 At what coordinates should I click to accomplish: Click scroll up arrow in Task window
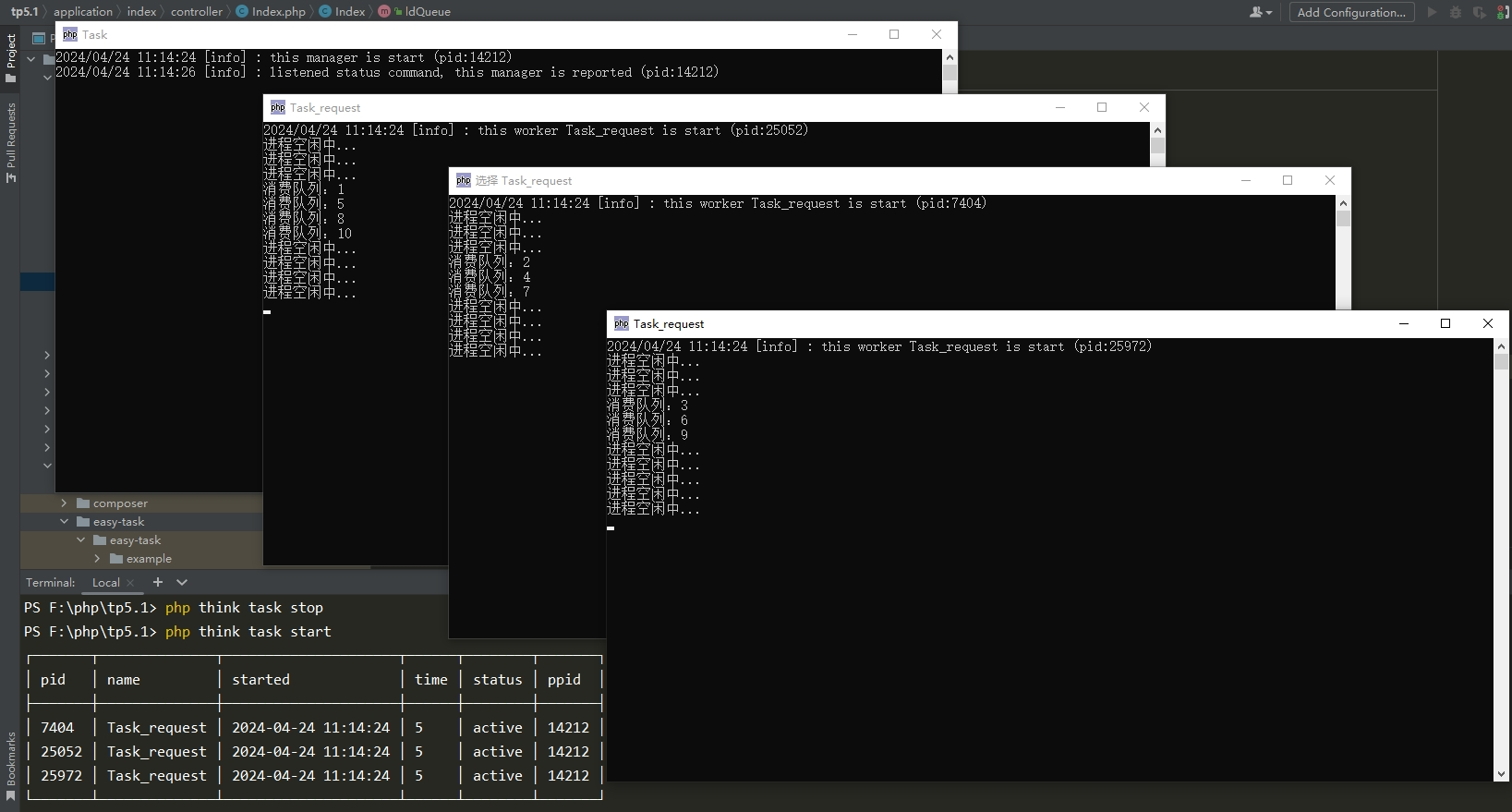pos(950,56)
